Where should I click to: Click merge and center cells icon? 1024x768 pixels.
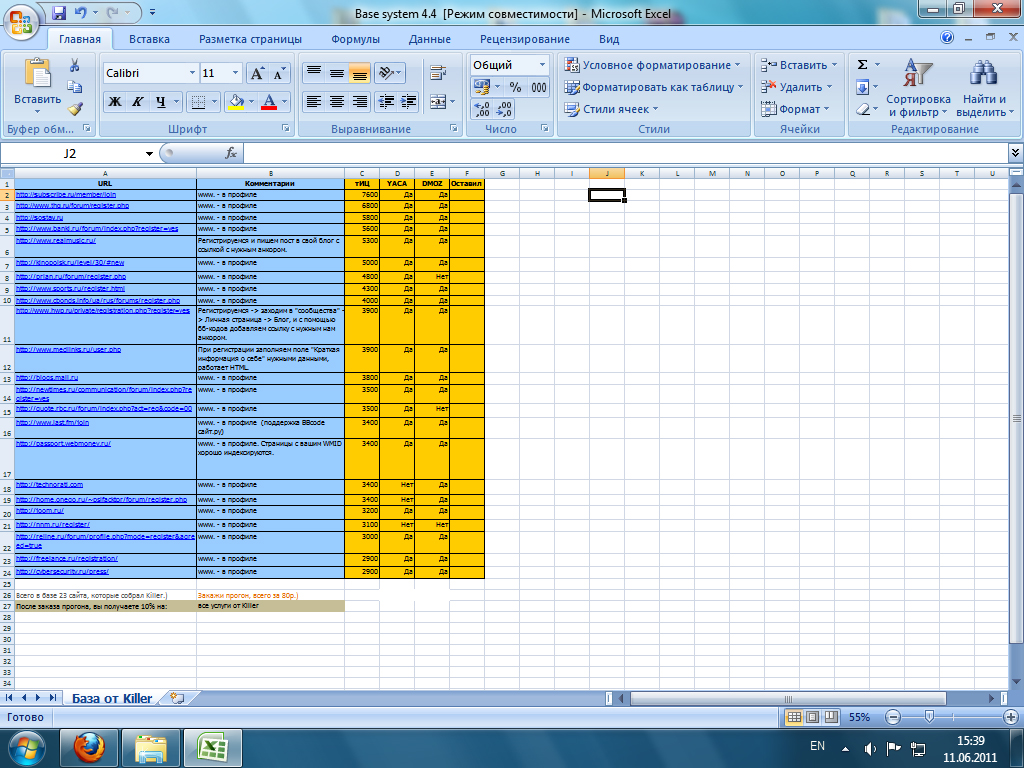tap(438, 101)
